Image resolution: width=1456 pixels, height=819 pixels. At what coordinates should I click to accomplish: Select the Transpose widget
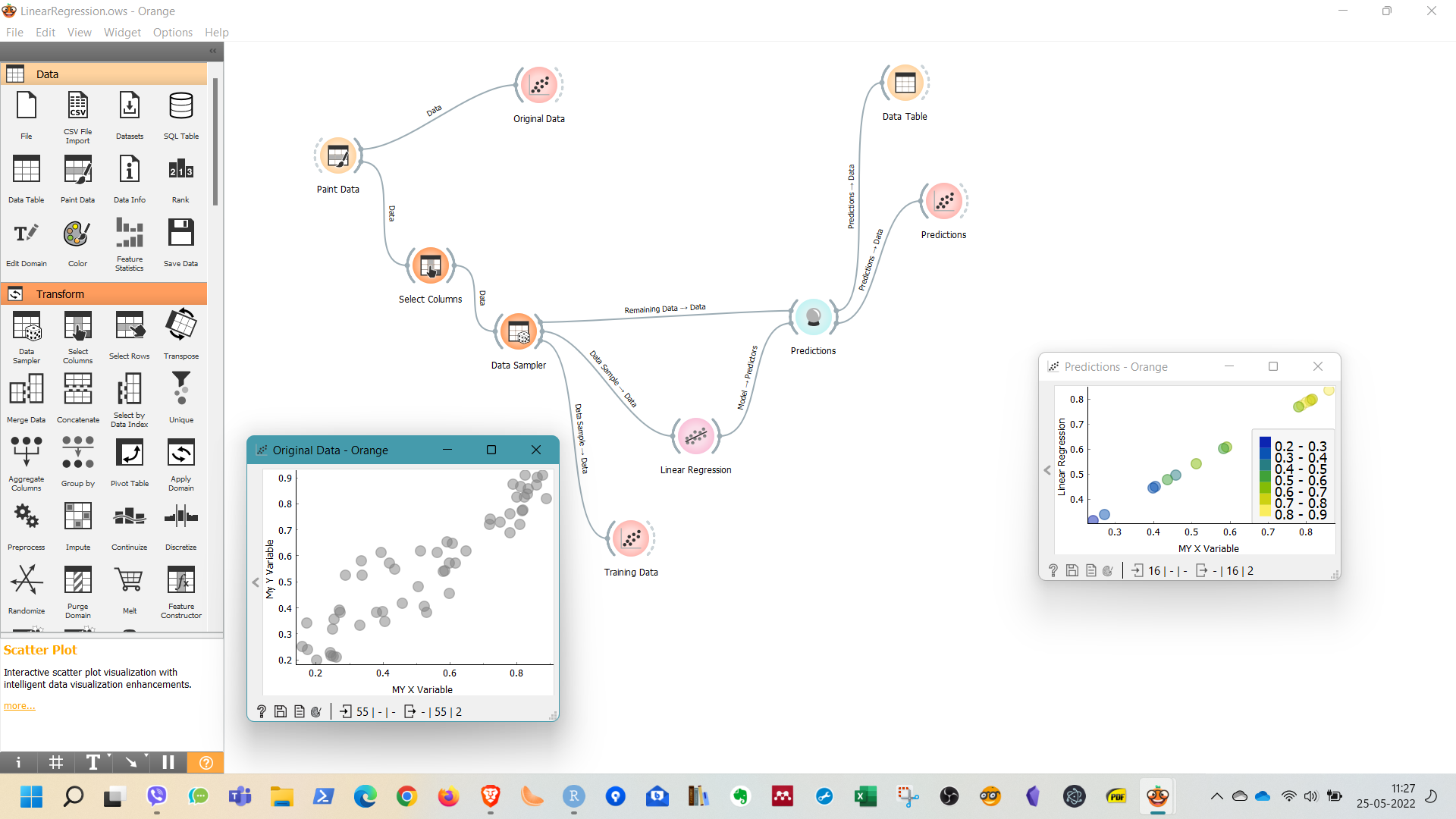point(181,335)
